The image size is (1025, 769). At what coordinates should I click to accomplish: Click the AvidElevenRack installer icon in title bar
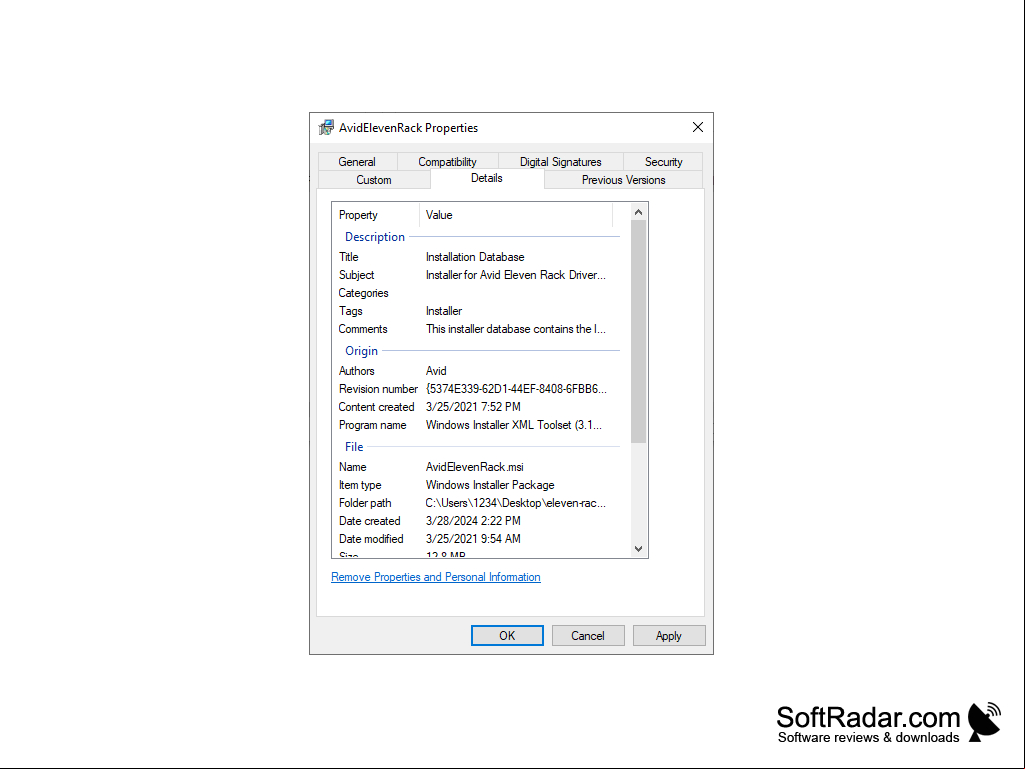click(x=326, y=128)
